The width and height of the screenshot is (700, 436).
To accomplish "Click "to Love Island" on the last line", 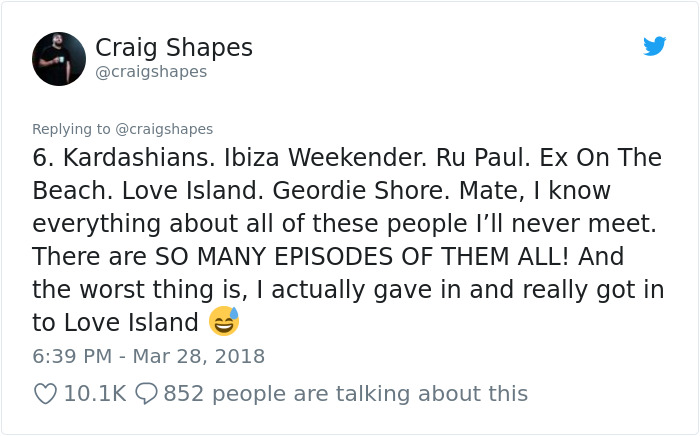I will pos(115,322).
